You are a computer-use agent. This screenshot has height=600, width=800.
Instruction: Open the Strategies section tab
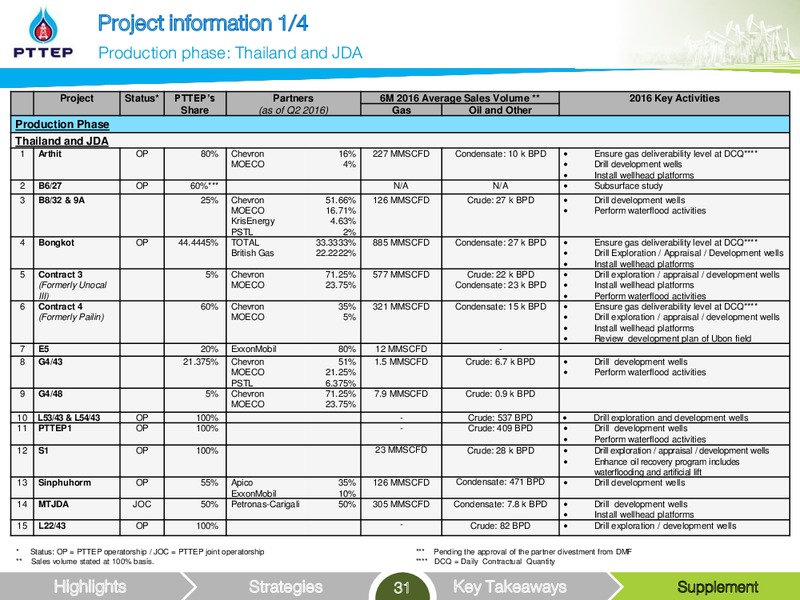pos(286,587)
